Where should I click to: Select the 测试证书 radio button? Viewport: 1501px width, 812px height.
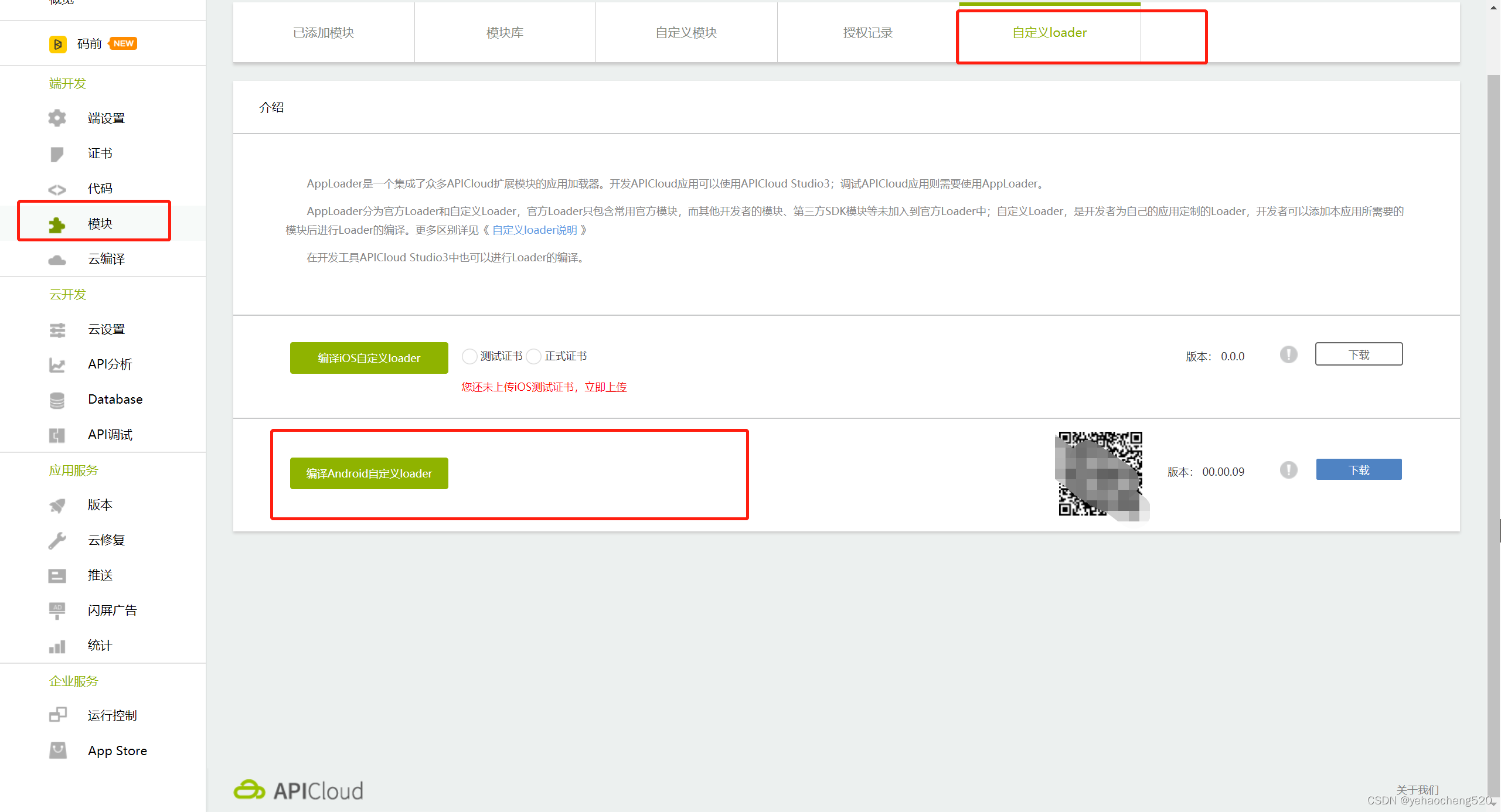click(469, 356)
